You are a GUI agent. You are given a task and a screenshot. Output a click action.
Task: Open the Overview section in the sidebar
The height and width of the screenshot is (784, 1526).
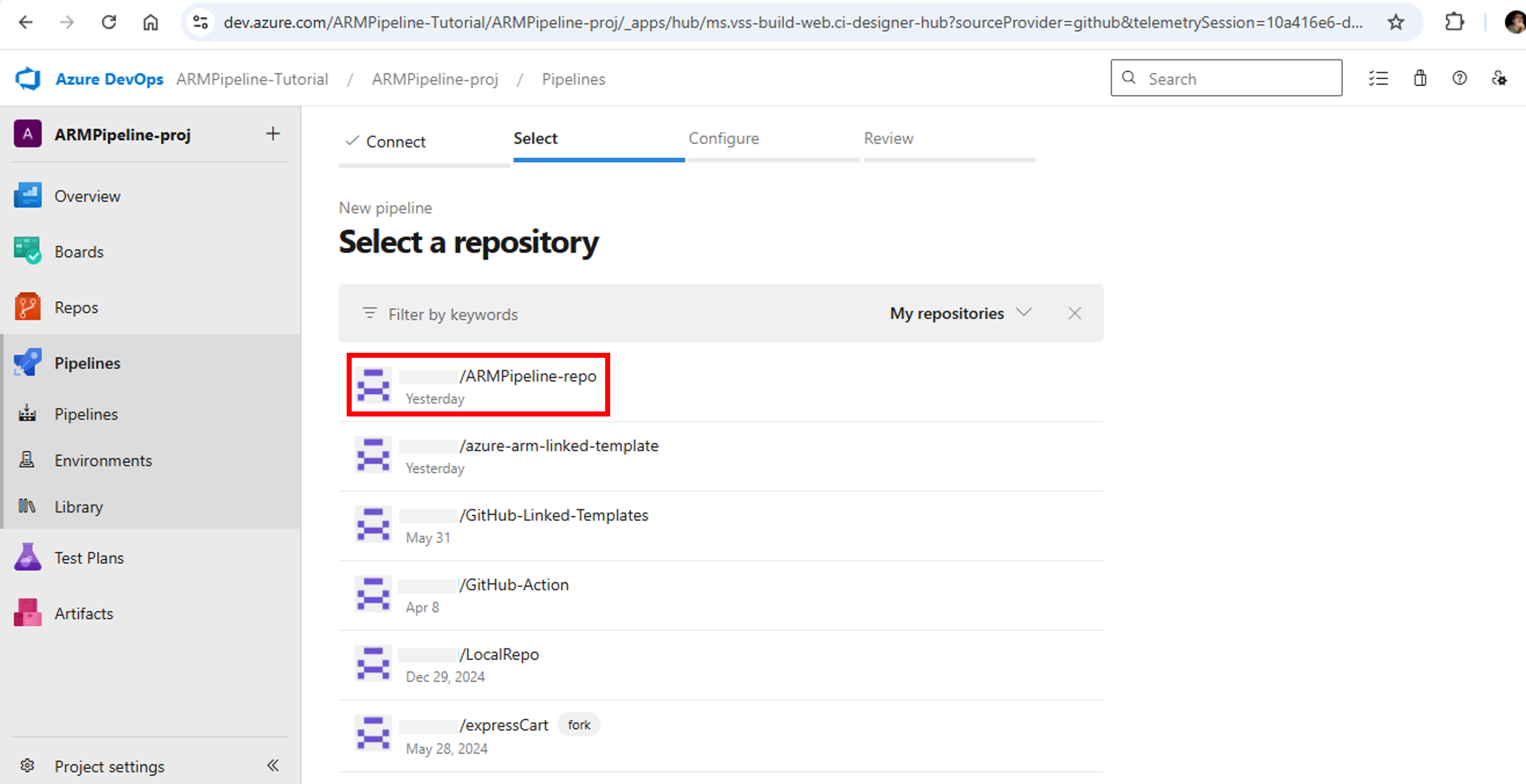click(88, 195)
